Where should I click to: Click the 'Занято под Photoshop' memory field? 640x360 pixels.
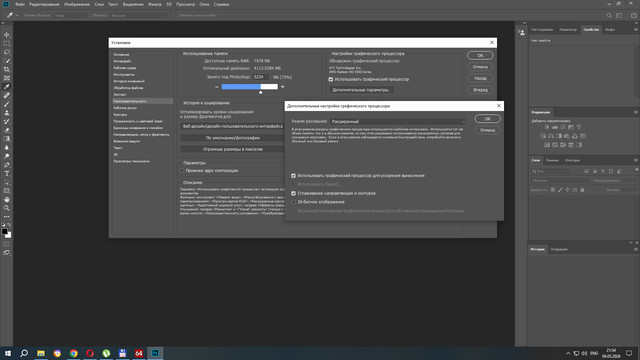(261, 77)
